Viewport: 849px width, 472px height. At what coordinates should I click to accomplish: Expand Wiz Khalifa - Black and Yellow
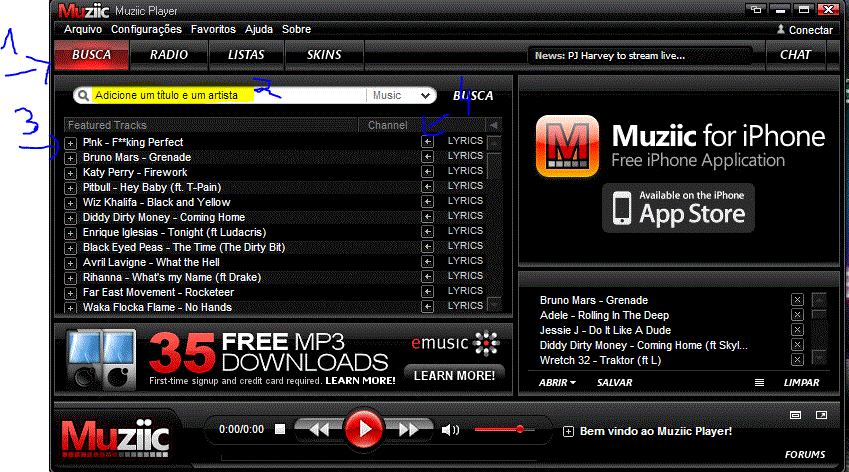[70, 204]
